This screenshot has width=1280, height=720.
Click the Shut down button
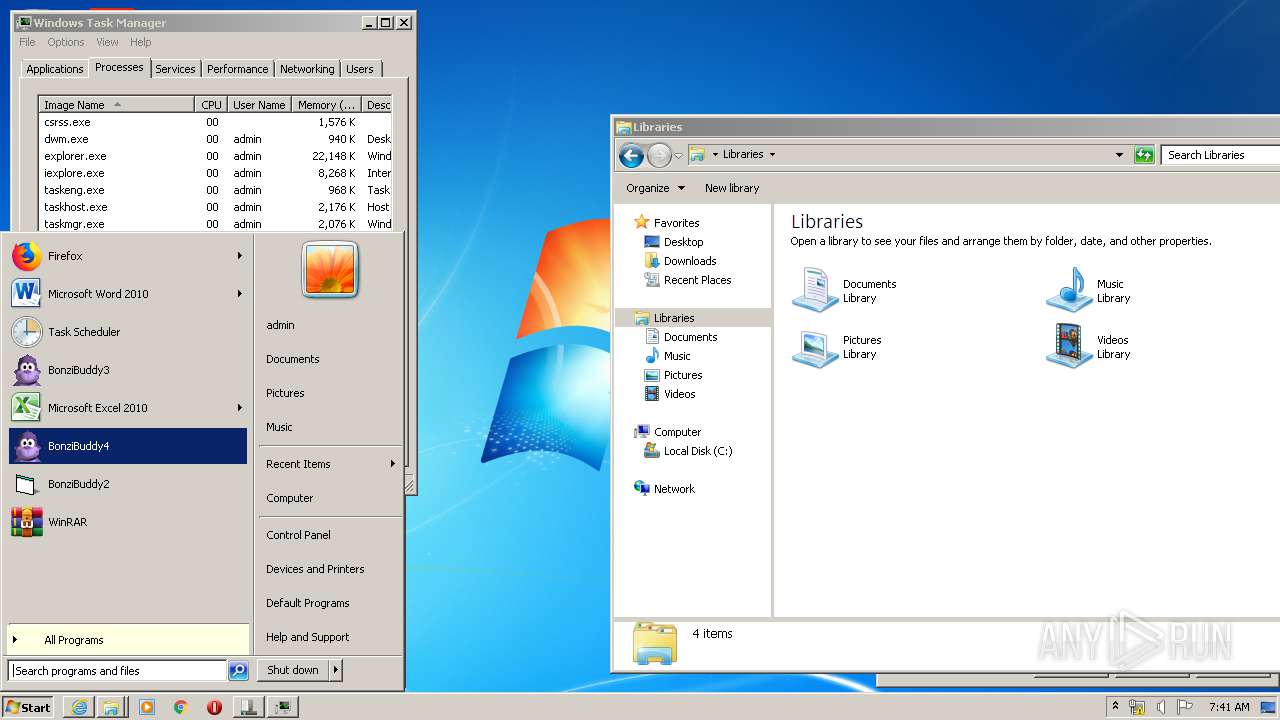pyautogui.click(x=292, y=670)
